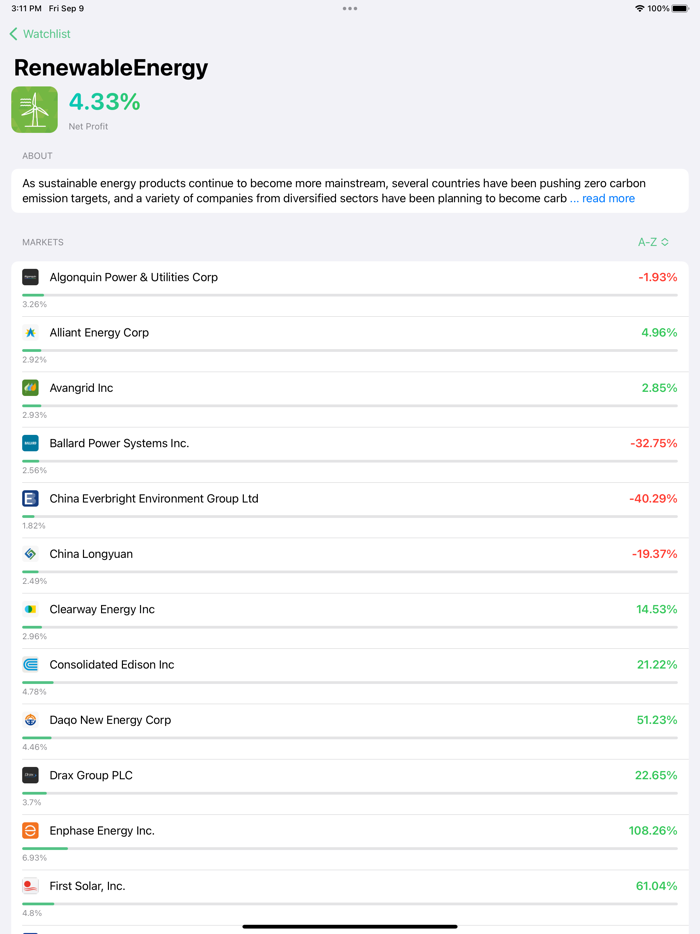
Task: Select the Alliant Energy star logo
Action: pos(30,332)
